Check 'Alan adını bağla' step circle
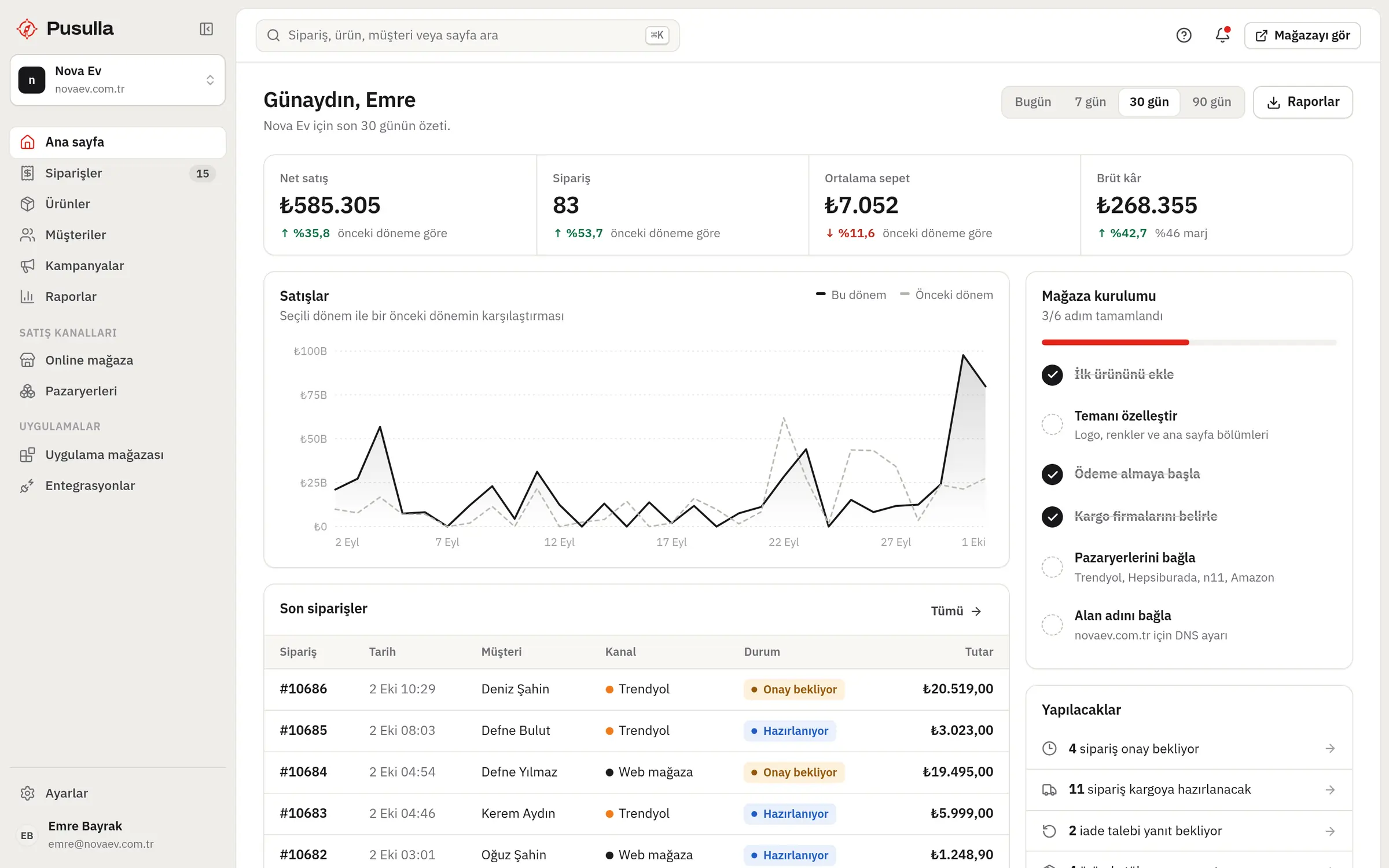1389x868 pixels. (1052, 624)
